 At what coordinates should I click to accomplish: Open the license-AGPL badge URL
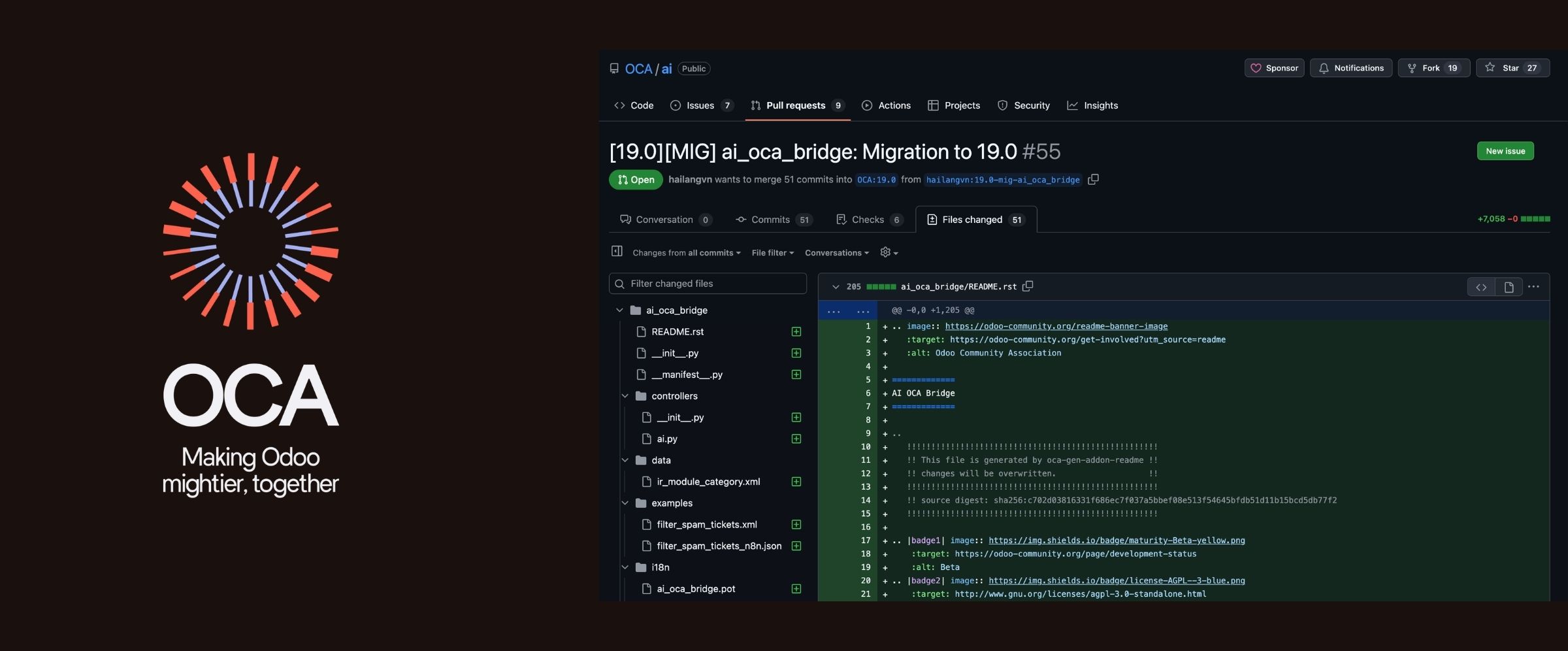(1117, 580)
